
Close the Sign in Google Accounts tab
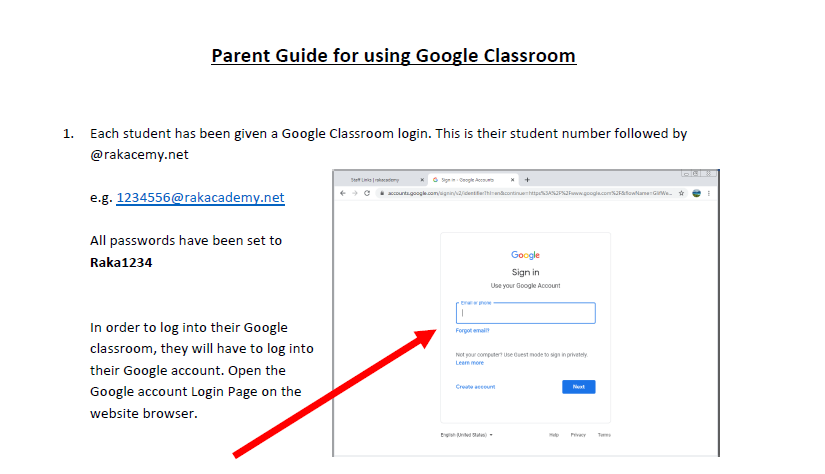point(512,180)
